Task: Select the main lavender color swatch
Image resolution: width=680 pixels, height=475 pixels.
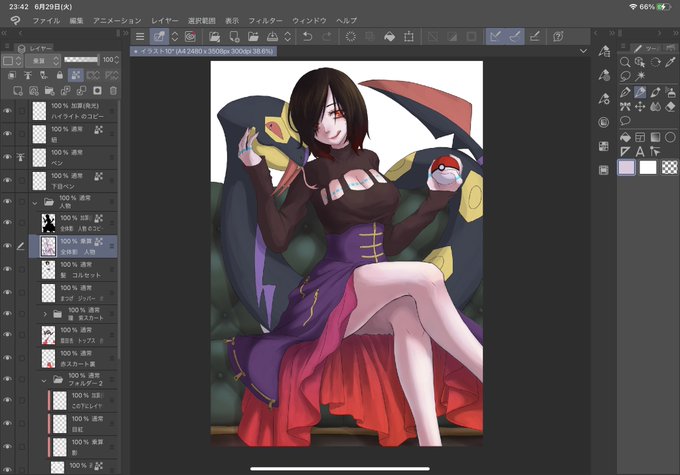Action: [626, 167]
